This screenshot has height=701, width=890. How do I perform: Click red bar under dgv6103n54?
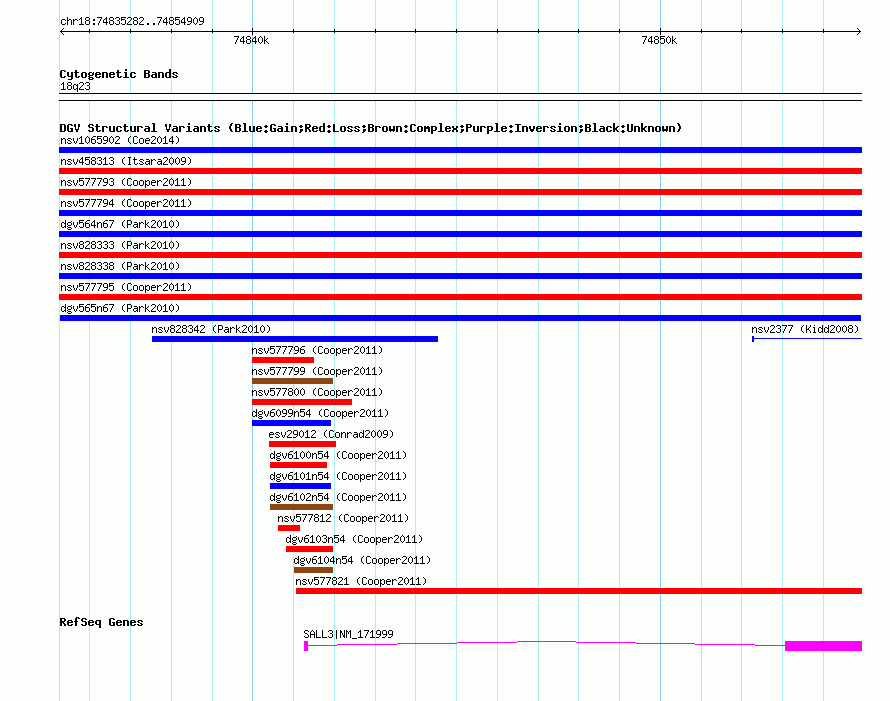click(309, 549)
